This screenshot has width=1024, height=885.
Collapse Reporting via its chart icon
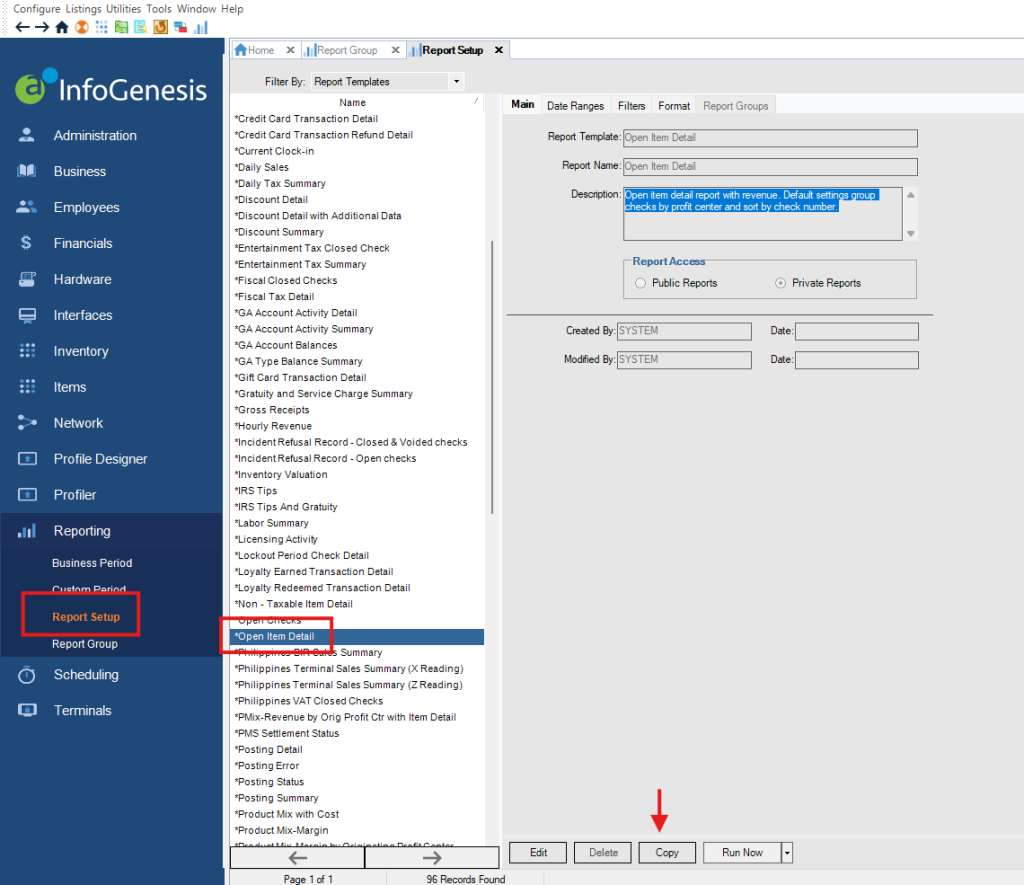pyautogui.click(x=27, y=530)
